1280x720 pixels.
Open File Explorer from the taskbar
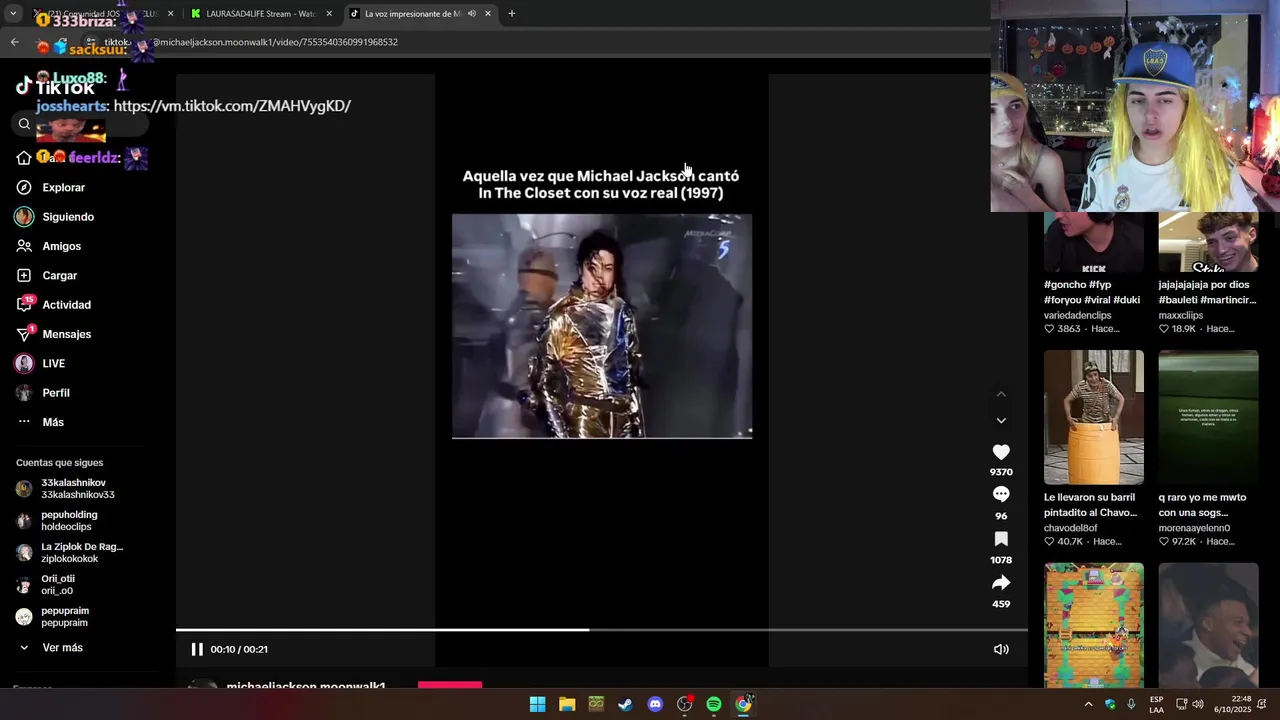[567, 704]
